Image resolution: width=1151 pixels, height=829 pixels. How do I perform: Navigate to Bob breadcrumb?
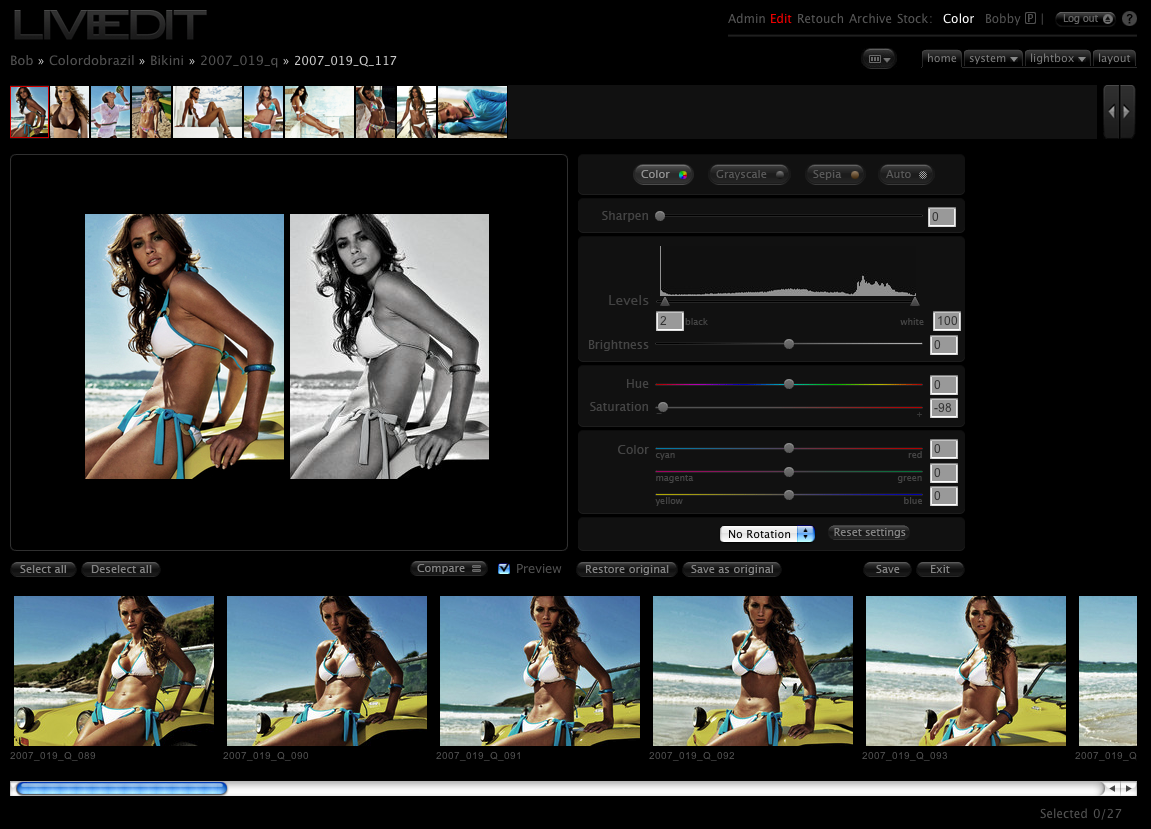(21, 60)
